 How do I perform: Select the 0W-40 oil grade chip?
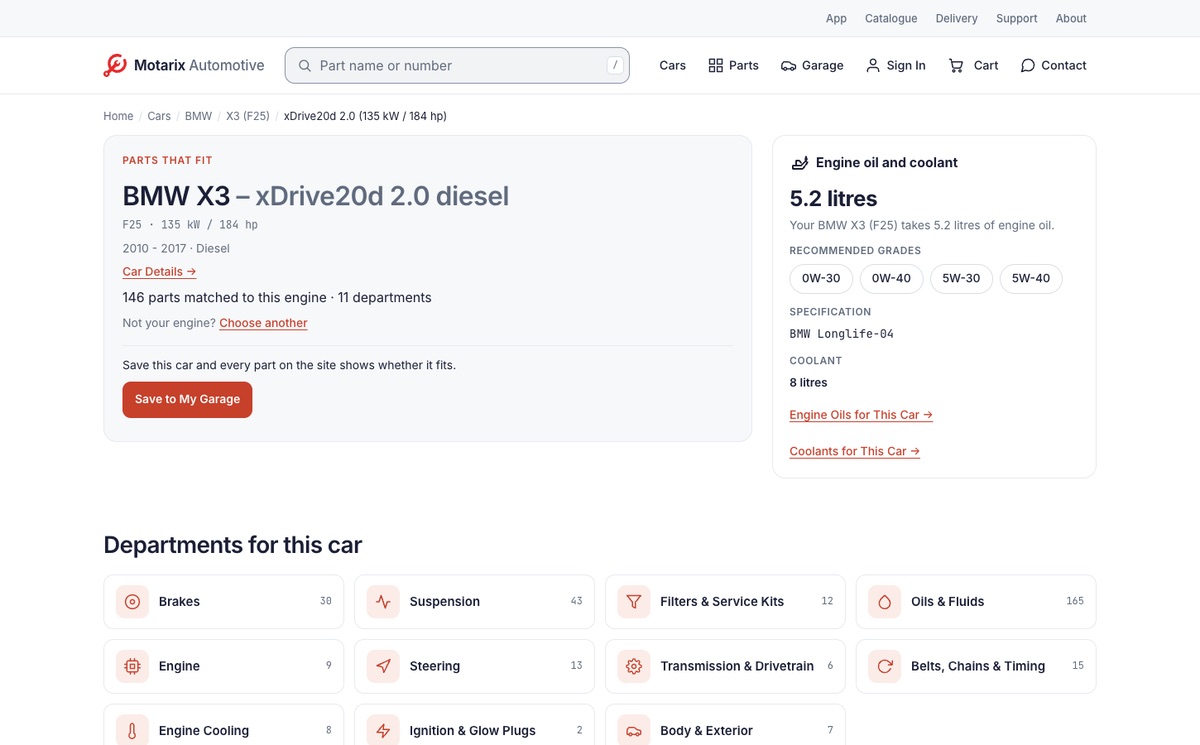point(891,278)
